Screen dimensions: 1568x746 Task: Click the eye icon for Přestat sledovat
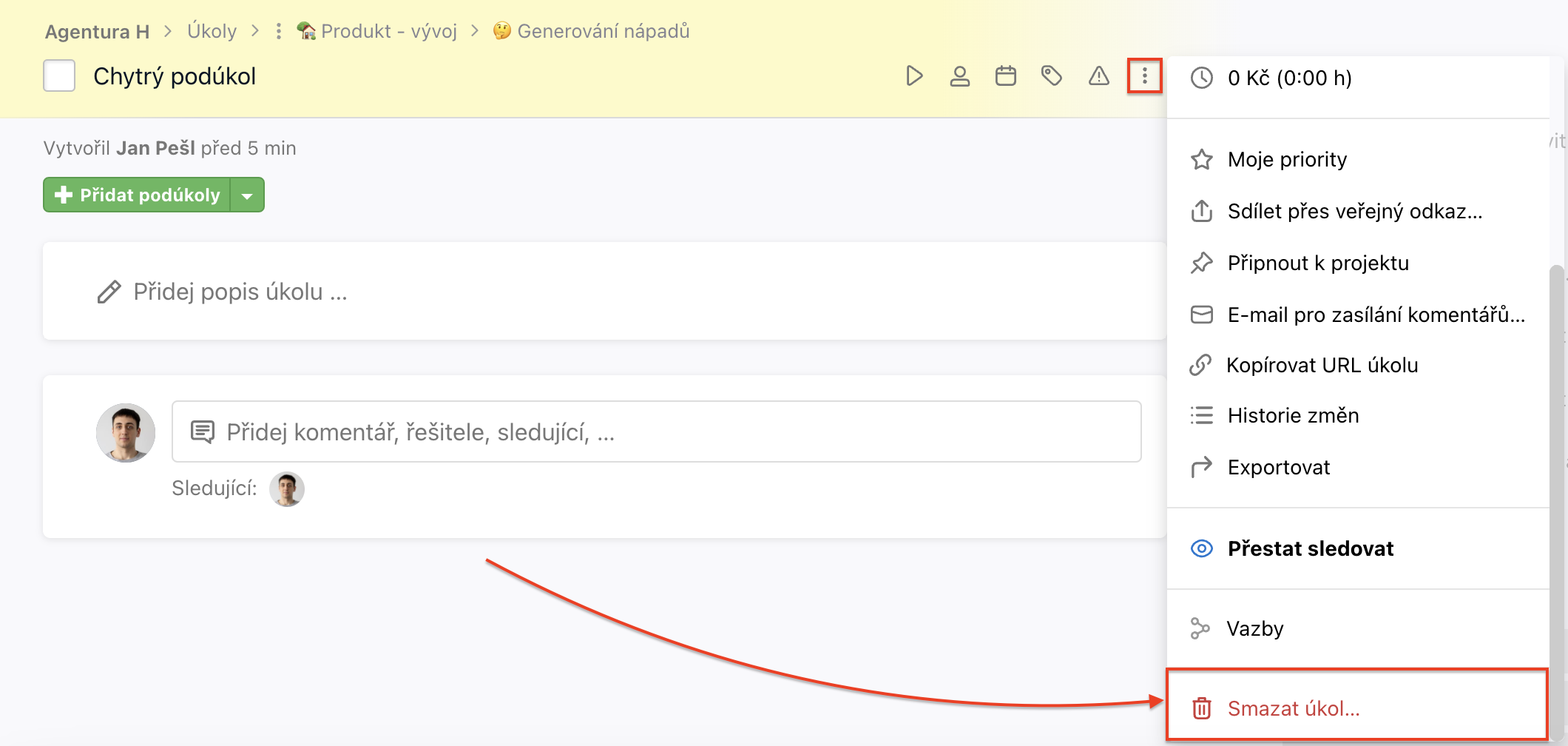point(1202,548)
